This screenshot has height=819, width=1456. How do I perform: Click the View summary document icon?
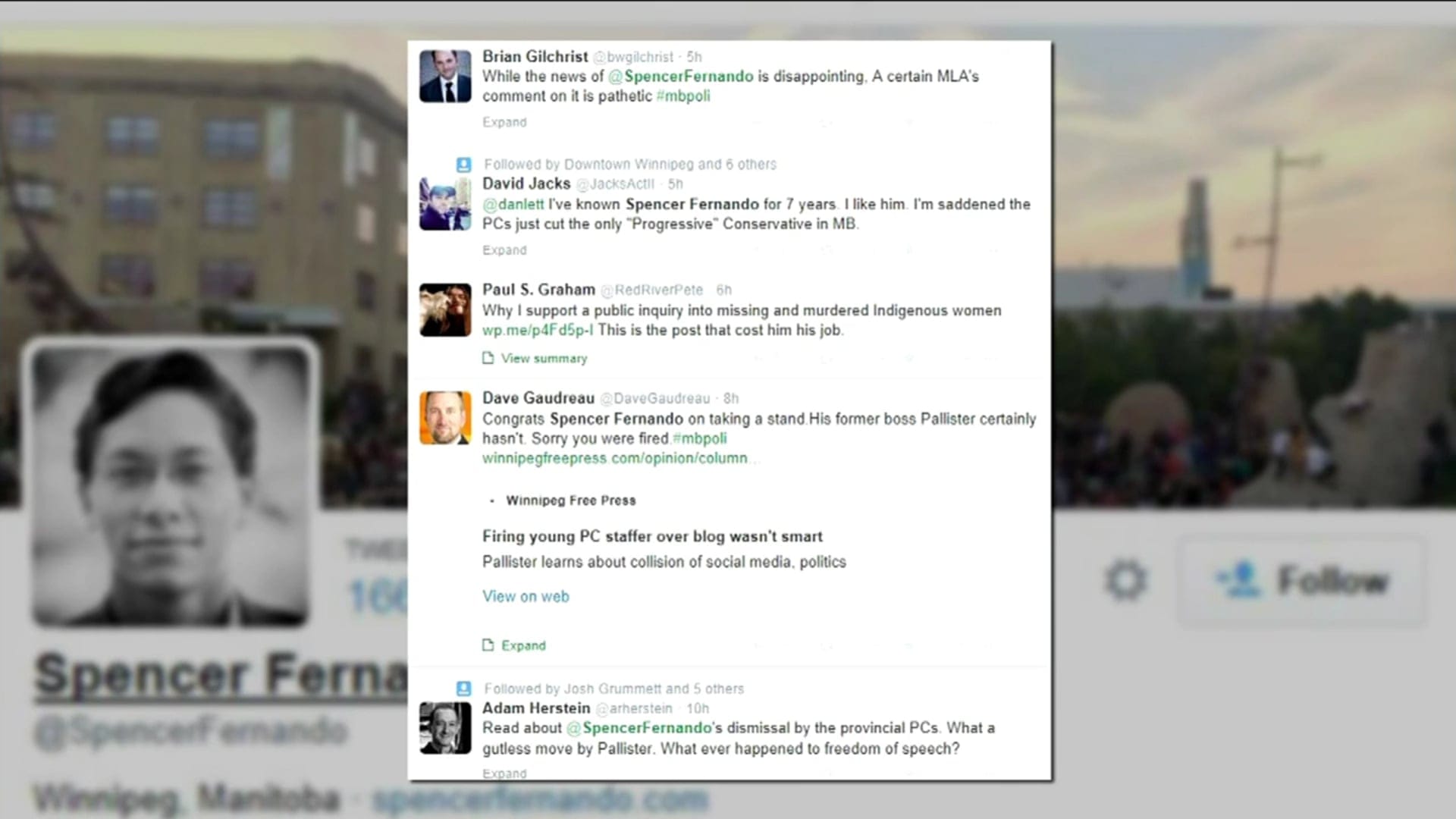click(x=488, y=358)
